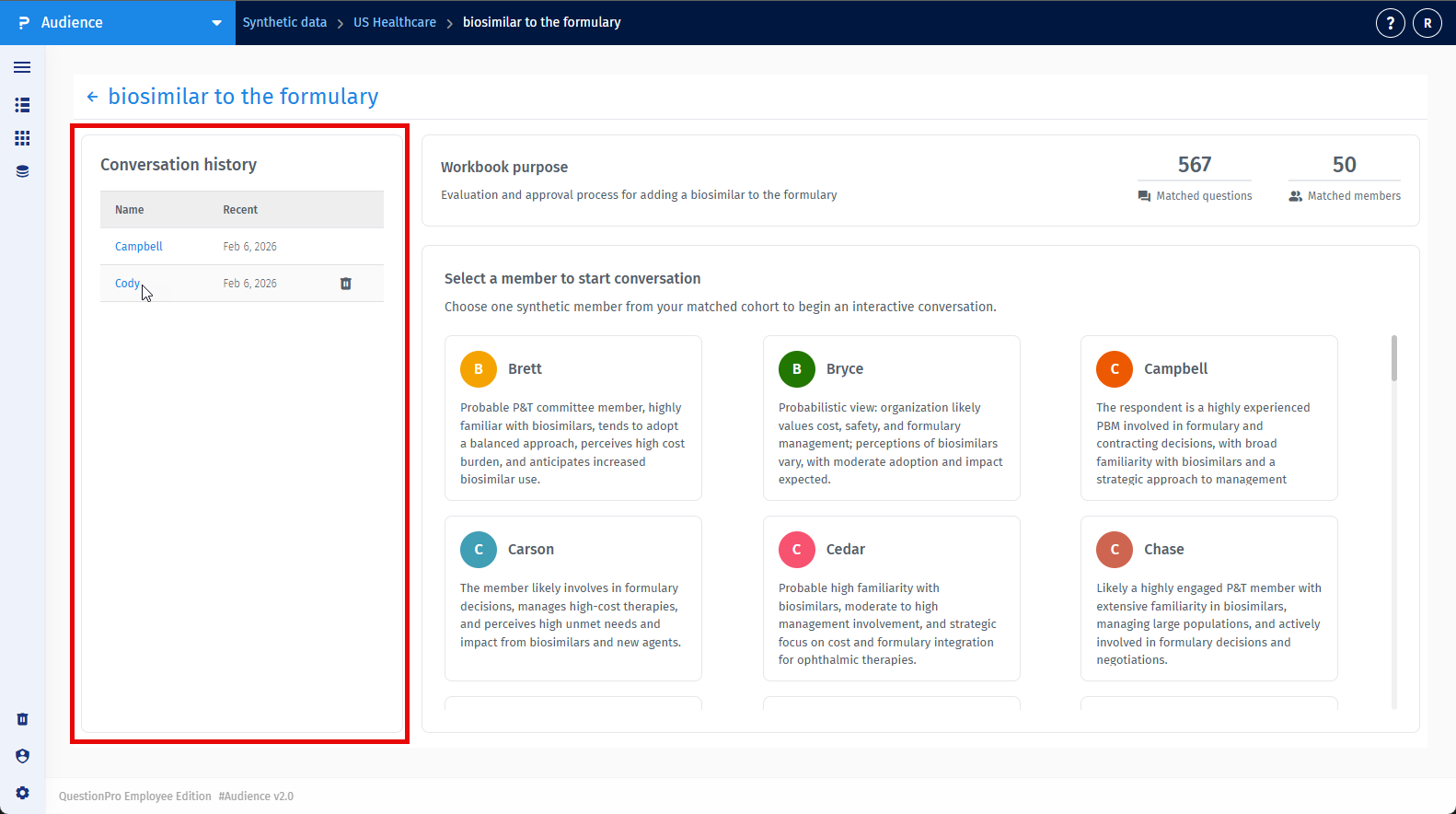Go to Synthetic data breadcrumb
This screenshot has width=1456, height=814.
284,22
